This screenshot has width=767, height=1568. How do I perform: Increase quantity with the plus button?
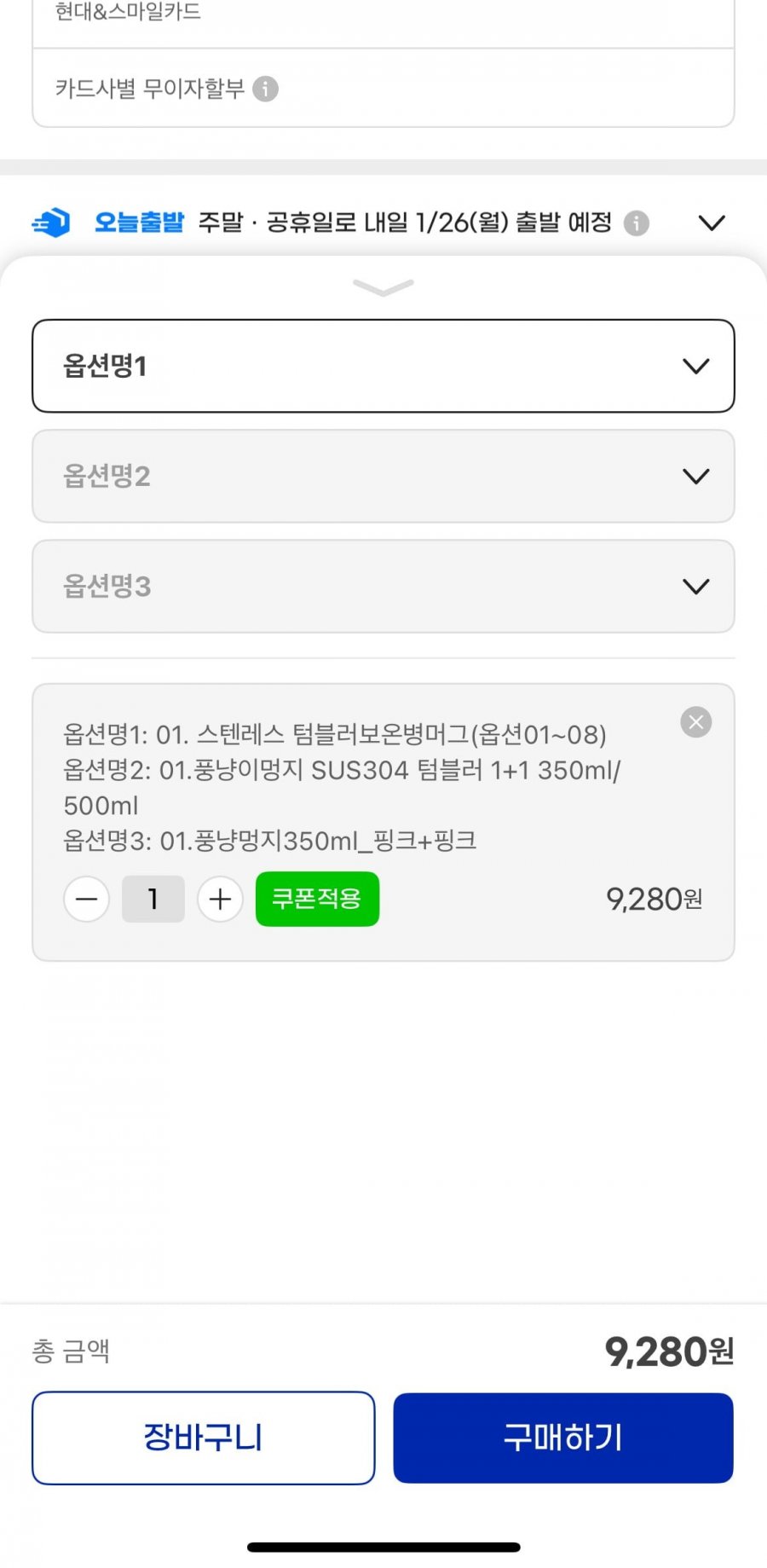coord(220,899)
